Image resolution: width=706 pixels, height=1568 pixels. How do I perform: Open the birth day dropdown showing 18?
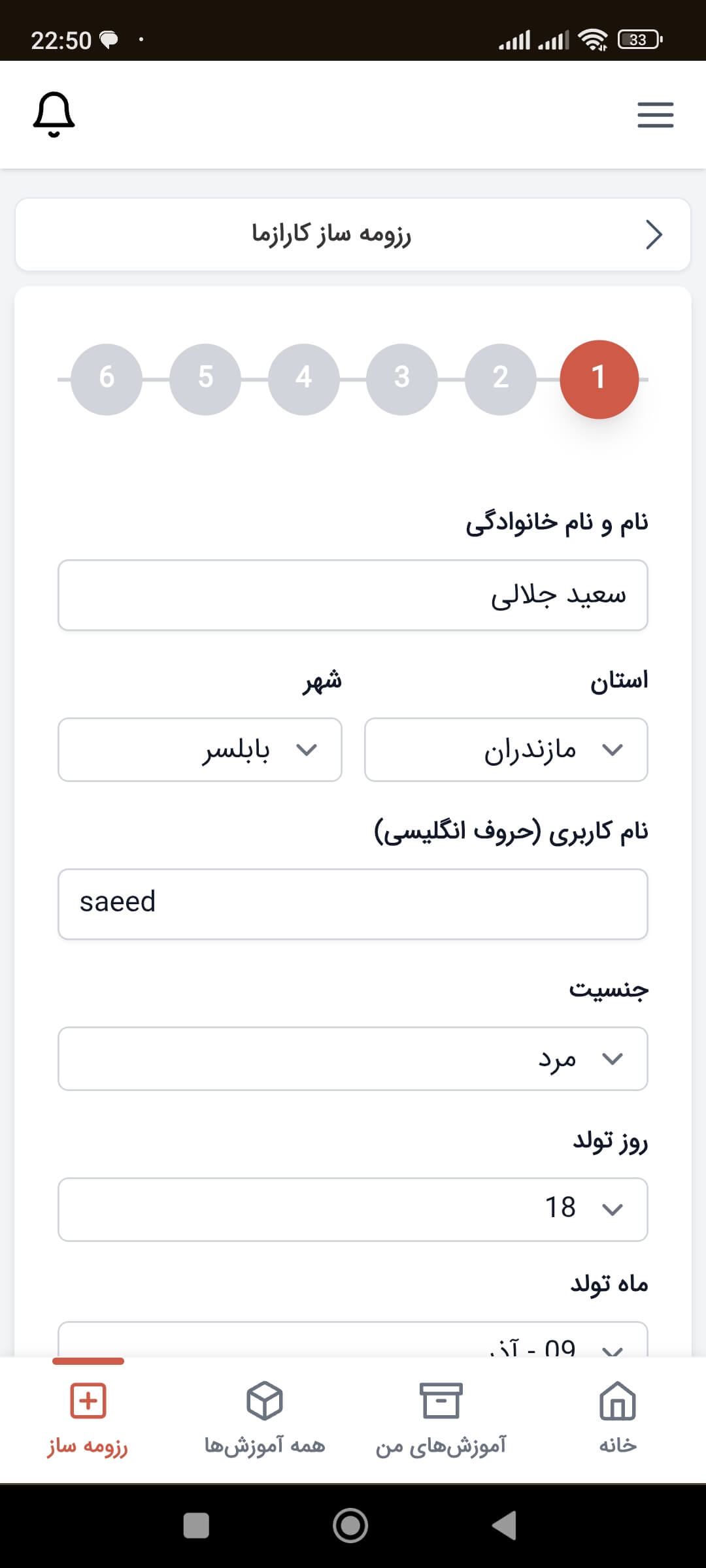click(x=352, y=1209)
